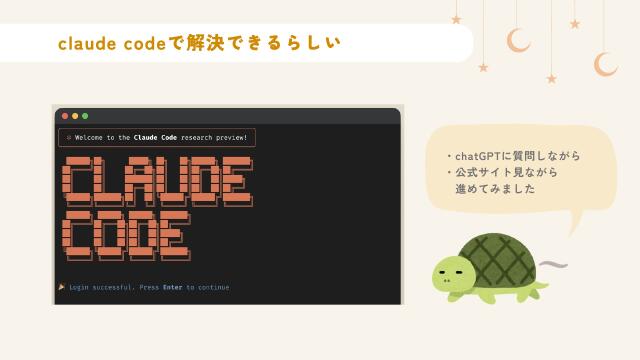Click the "進めてみました" text in speech bubble
The height and width of the screenshot is (360, 640).
tap(495, 189)
